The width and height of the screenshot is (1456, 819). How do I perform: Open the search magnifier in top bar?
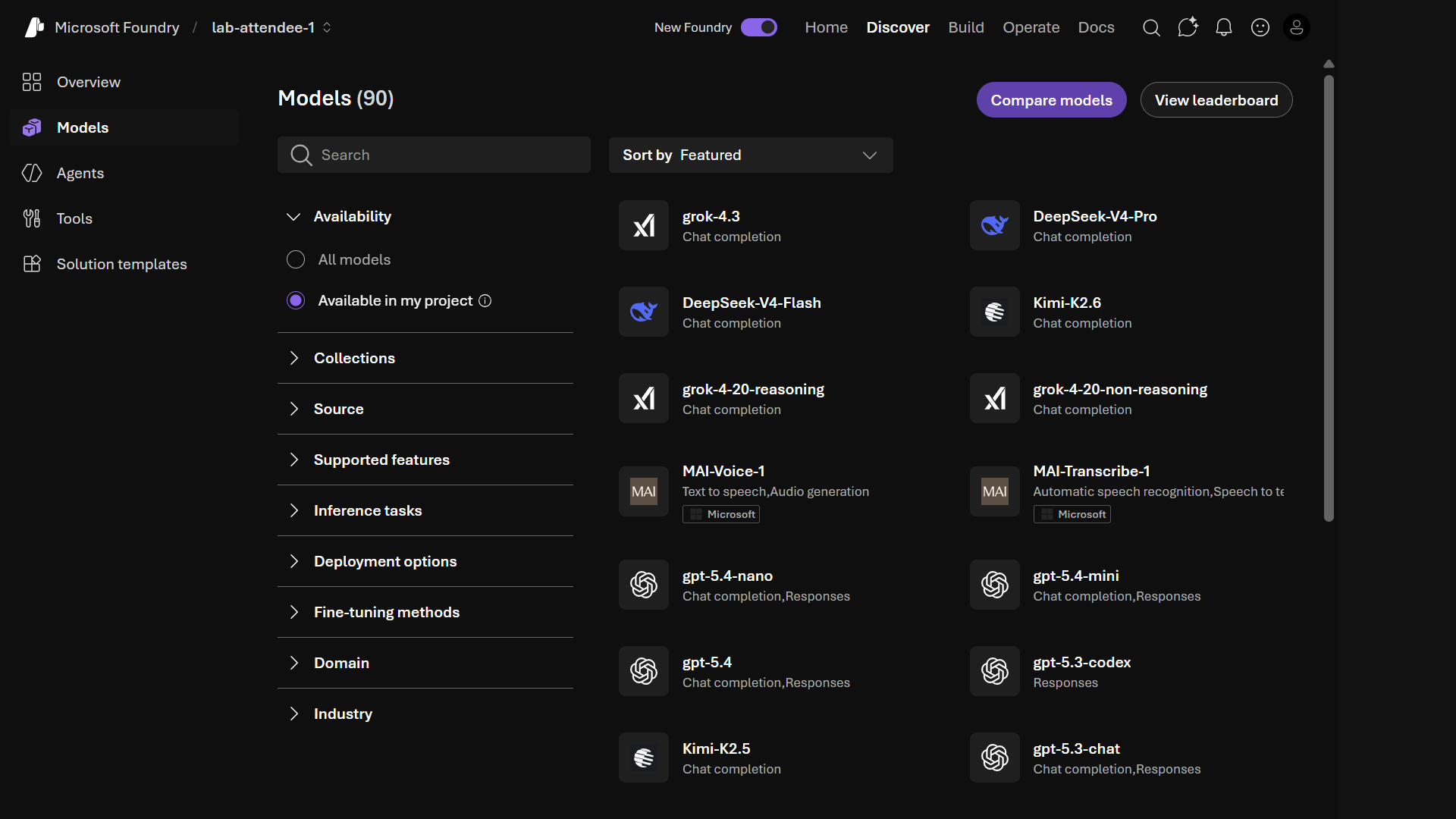point(1151,27)
